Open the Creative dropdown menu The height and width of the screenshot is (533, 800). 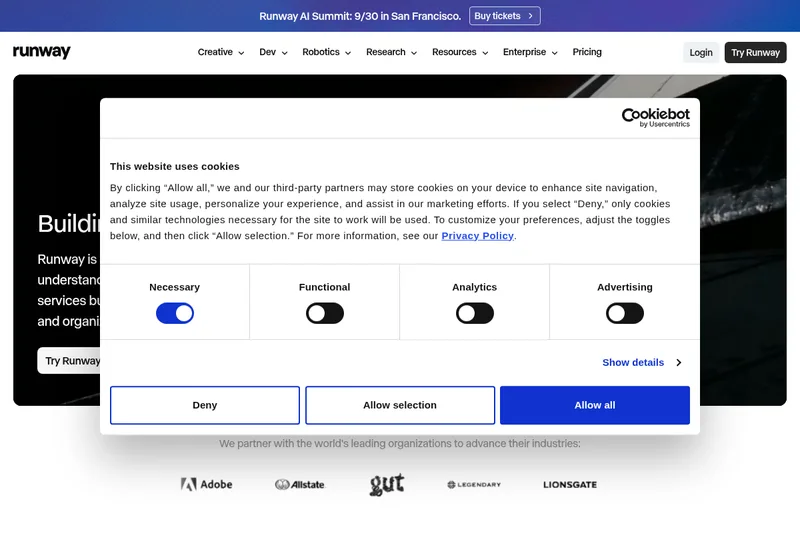click(x=221, y=52)
